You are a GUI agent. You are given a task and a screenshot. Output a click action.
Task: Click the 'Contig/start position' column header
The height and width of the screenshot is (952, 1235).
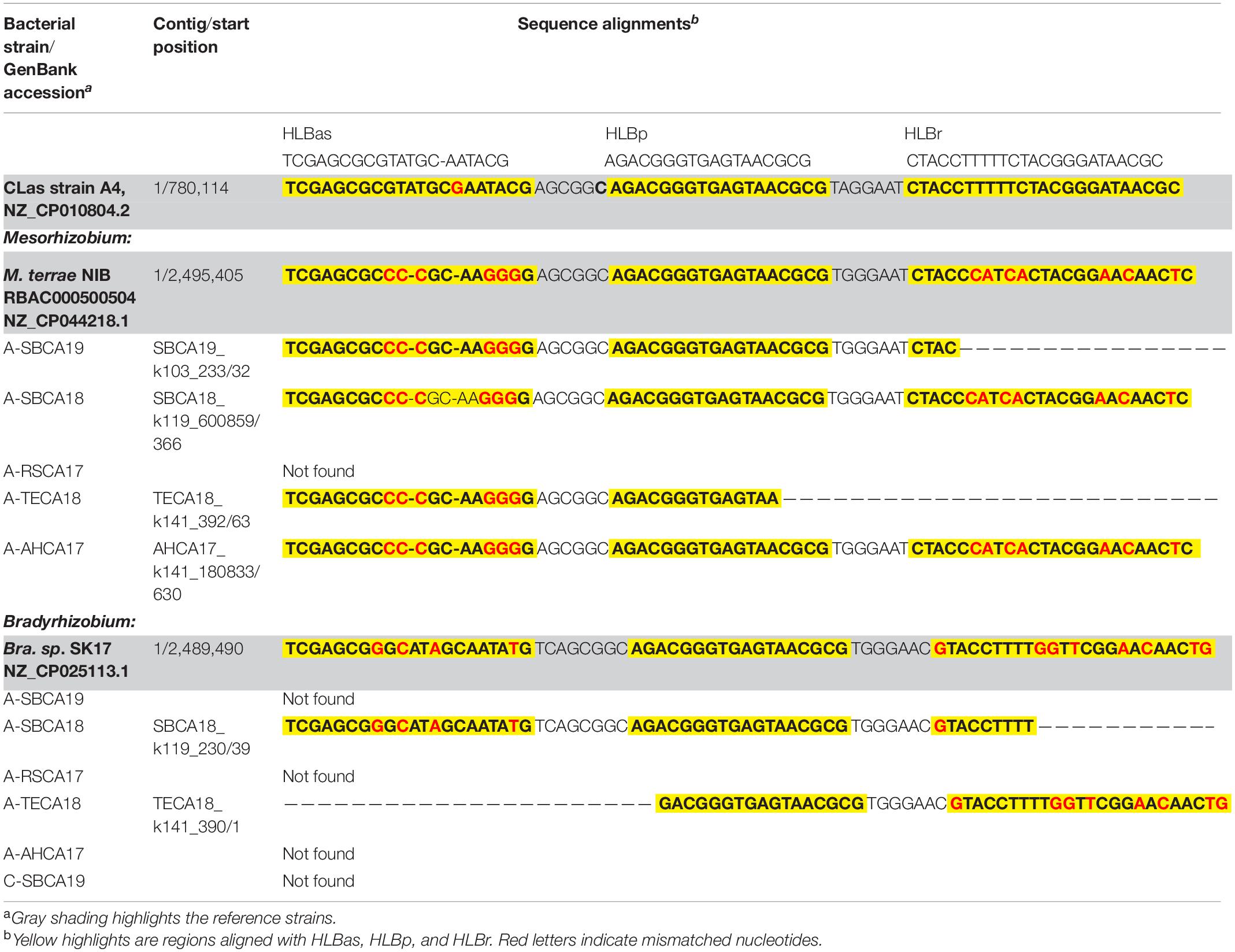point(201,35)
